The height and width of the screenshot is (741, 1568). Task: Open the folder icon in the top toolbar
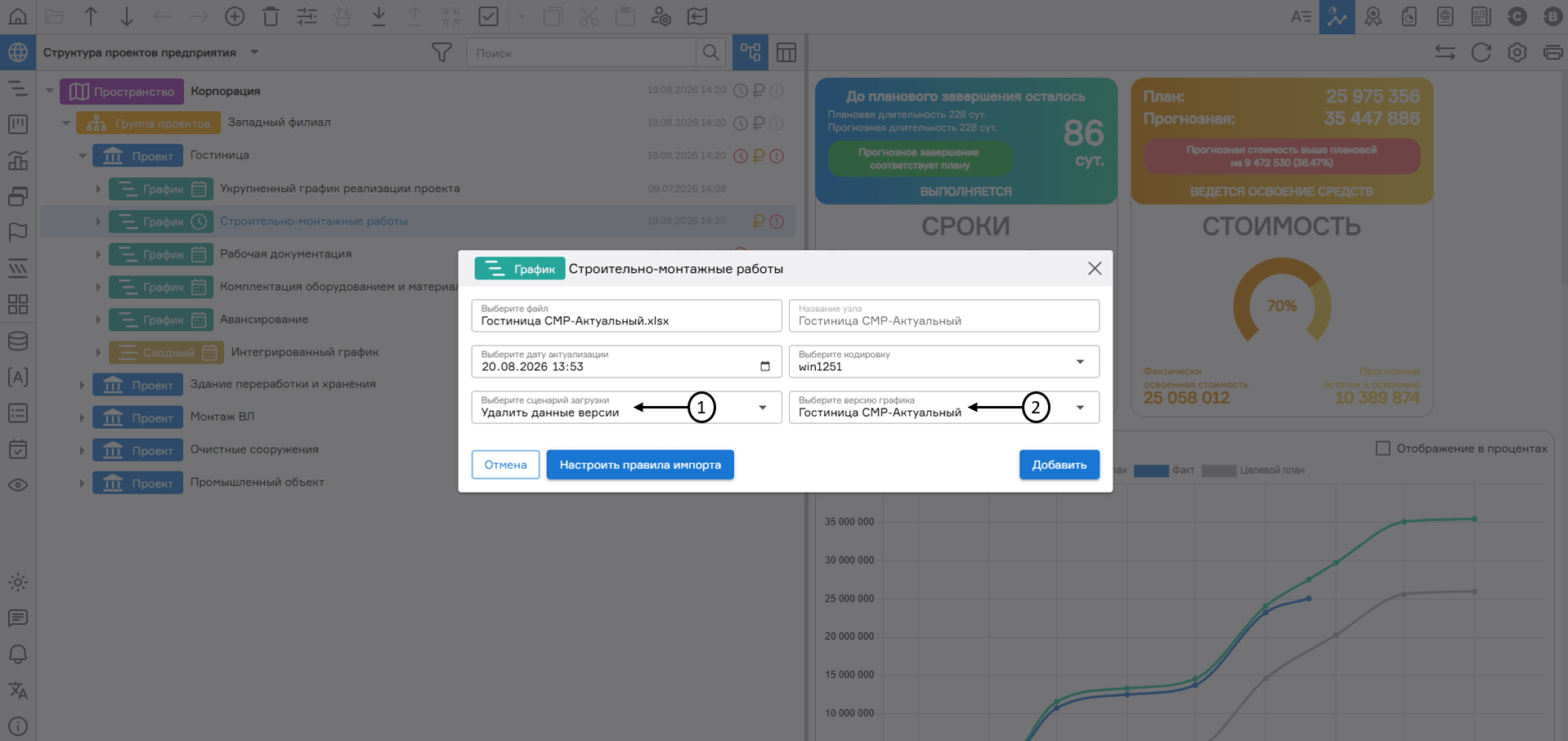coord(55,16)
